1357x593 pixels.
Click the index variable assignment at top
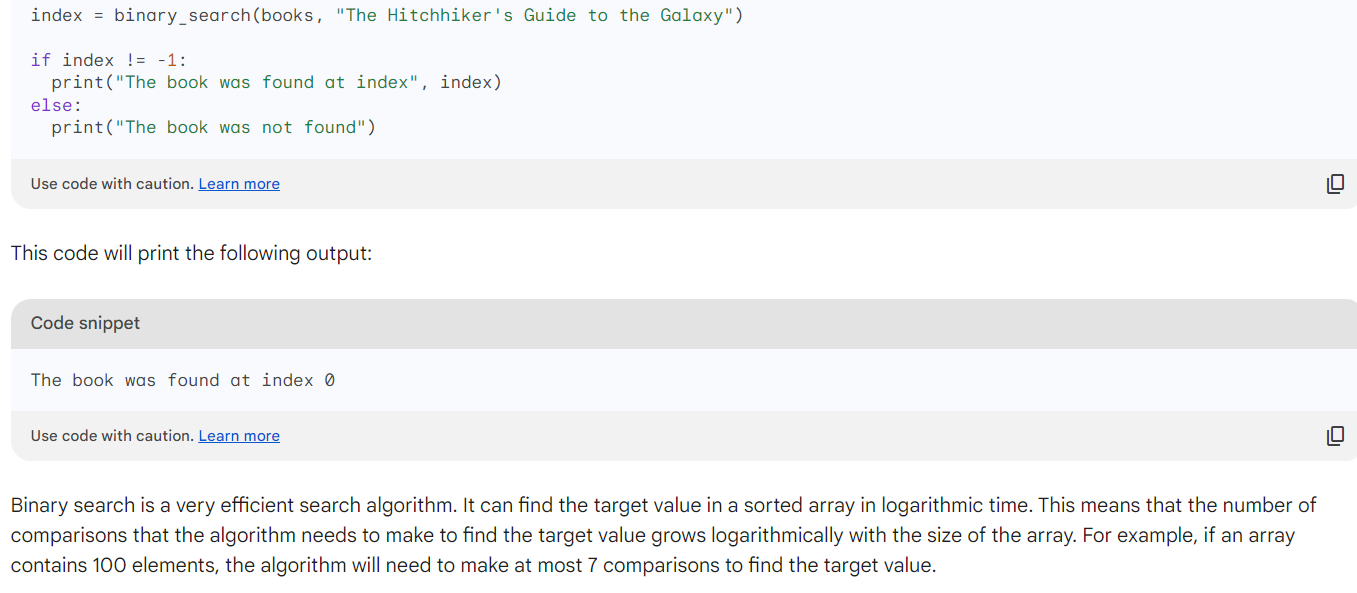point(57,16)
